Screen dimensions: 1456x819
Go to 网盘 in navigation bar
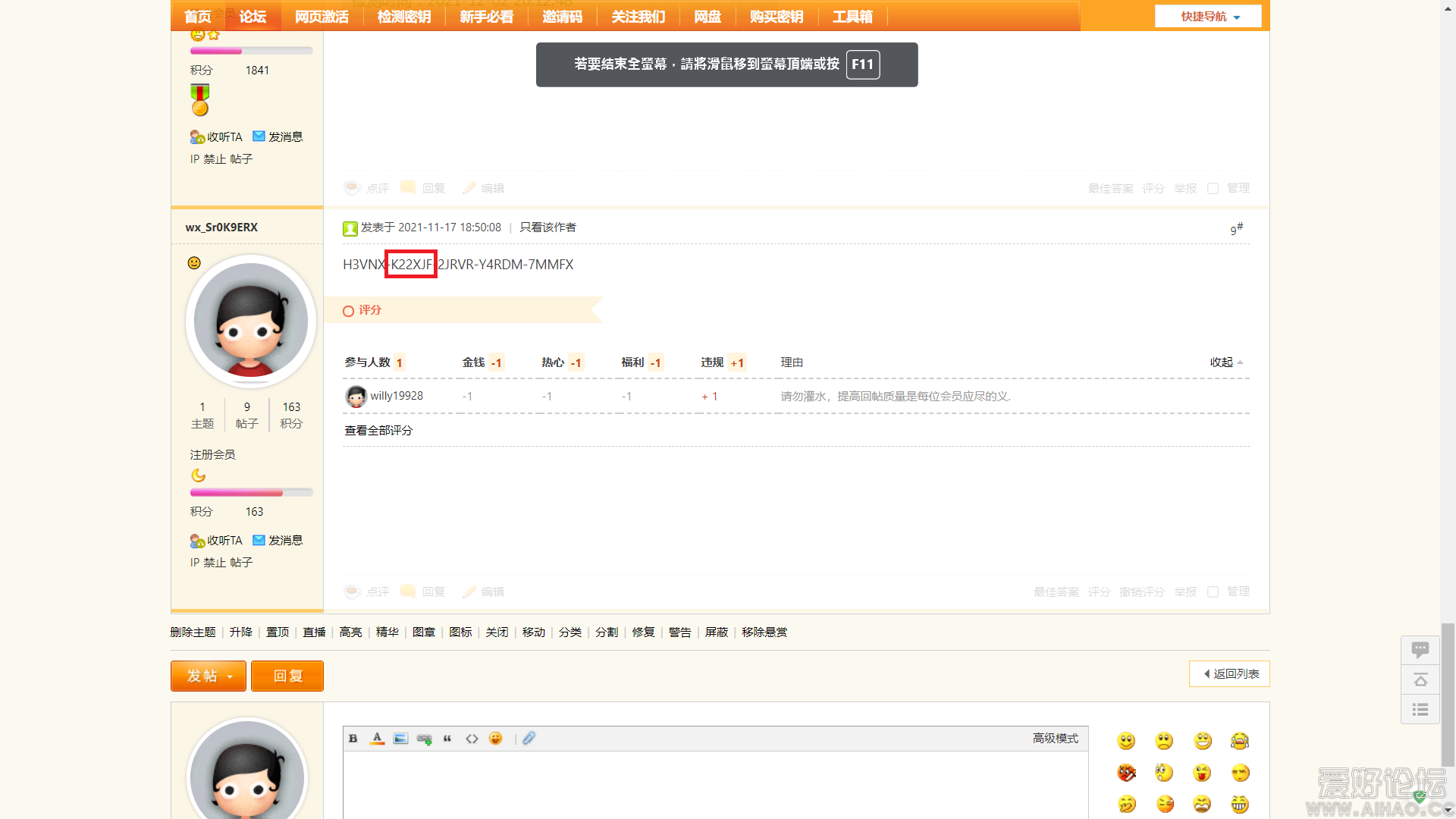point(707,17)
